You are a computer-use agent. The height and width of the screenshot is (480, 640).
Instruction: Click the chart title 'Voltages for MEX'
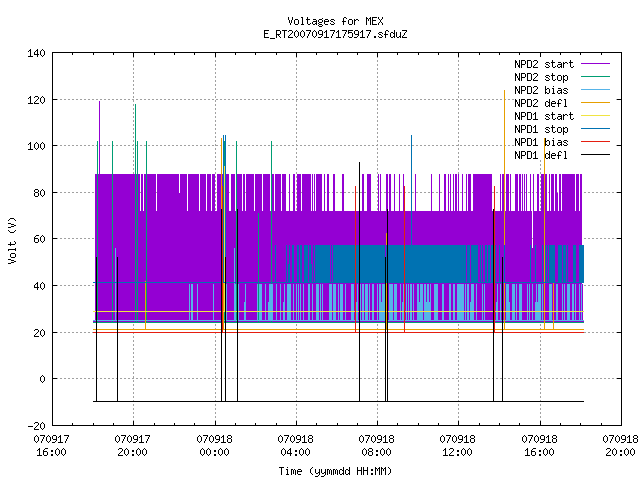point(335,21)
